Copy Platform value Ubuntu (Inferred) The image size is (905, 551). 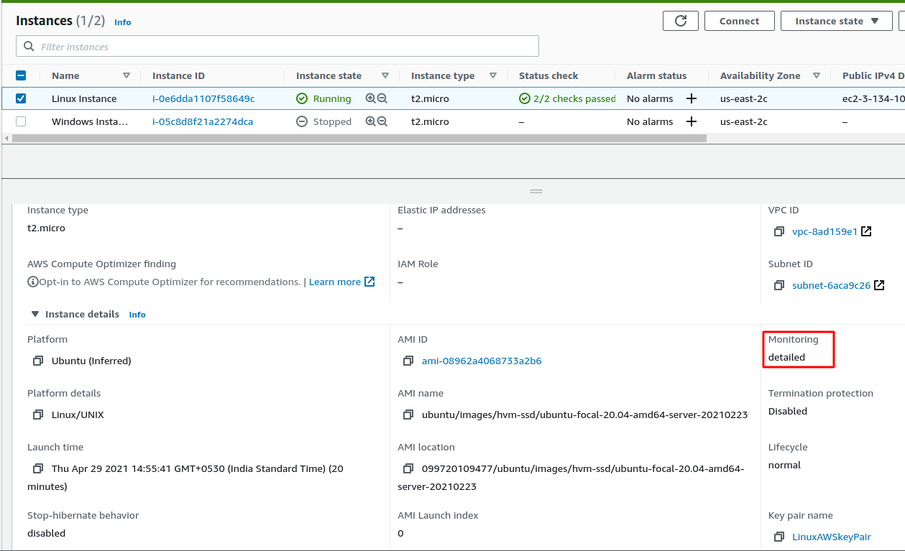pos(38,361)
